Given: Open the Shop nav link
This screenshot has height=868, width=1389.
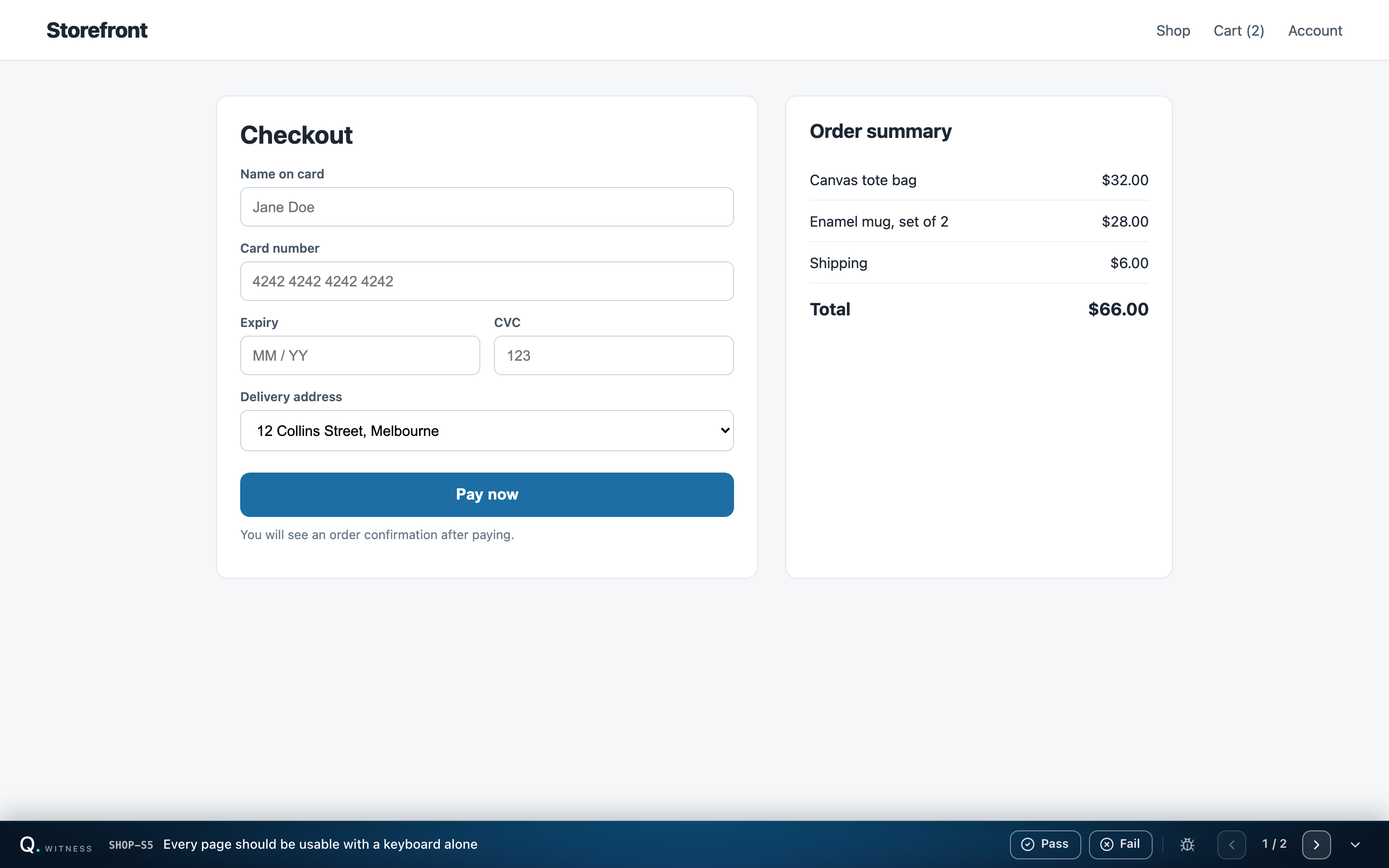Looking at the screenshot, I should coord(1172,30).
